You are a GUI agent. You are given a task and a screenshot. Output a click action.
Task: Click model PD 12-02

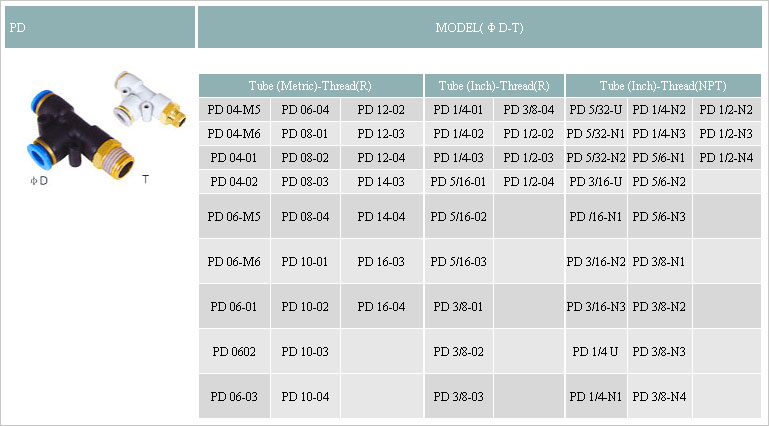381,109
